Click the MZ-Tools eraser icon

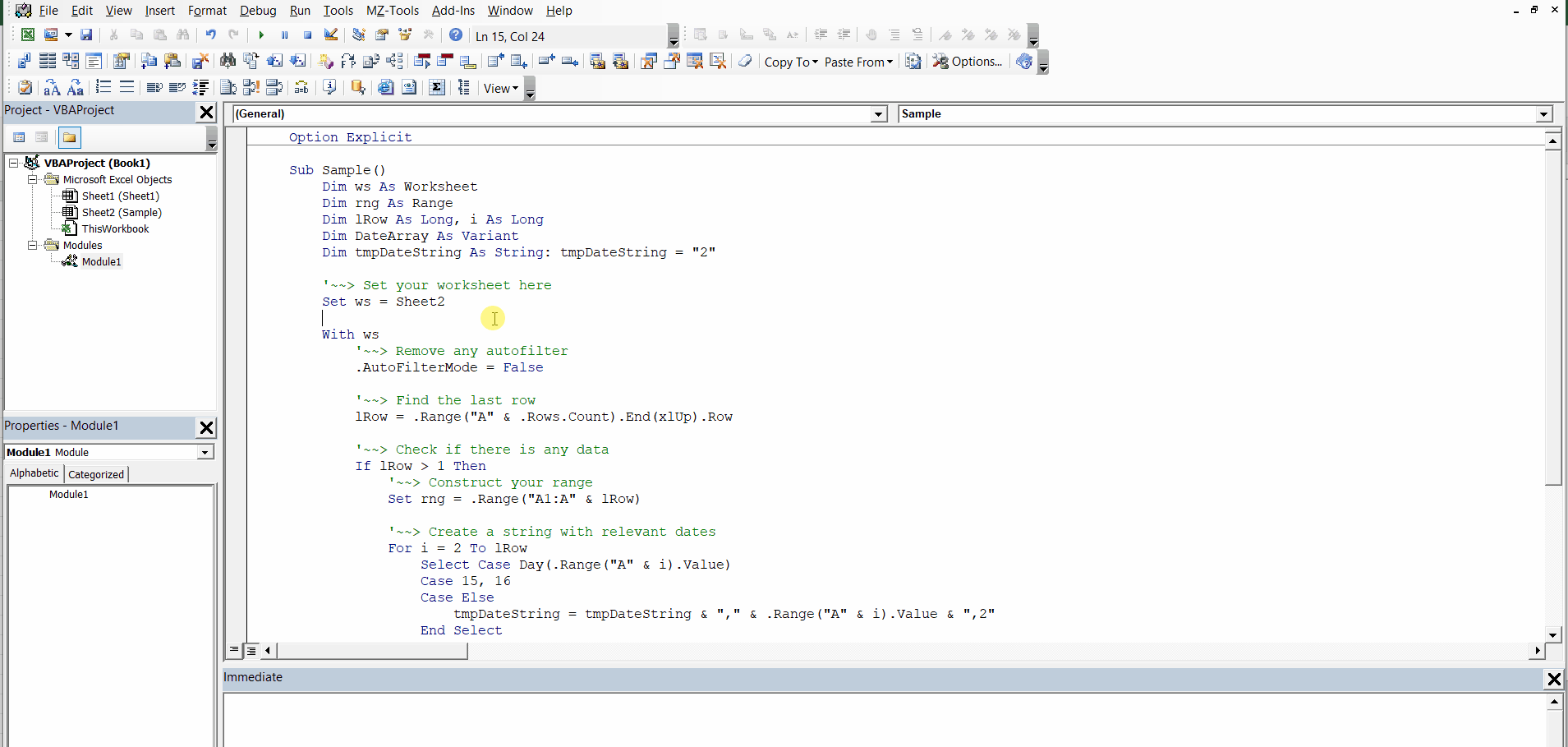(745, 61)
